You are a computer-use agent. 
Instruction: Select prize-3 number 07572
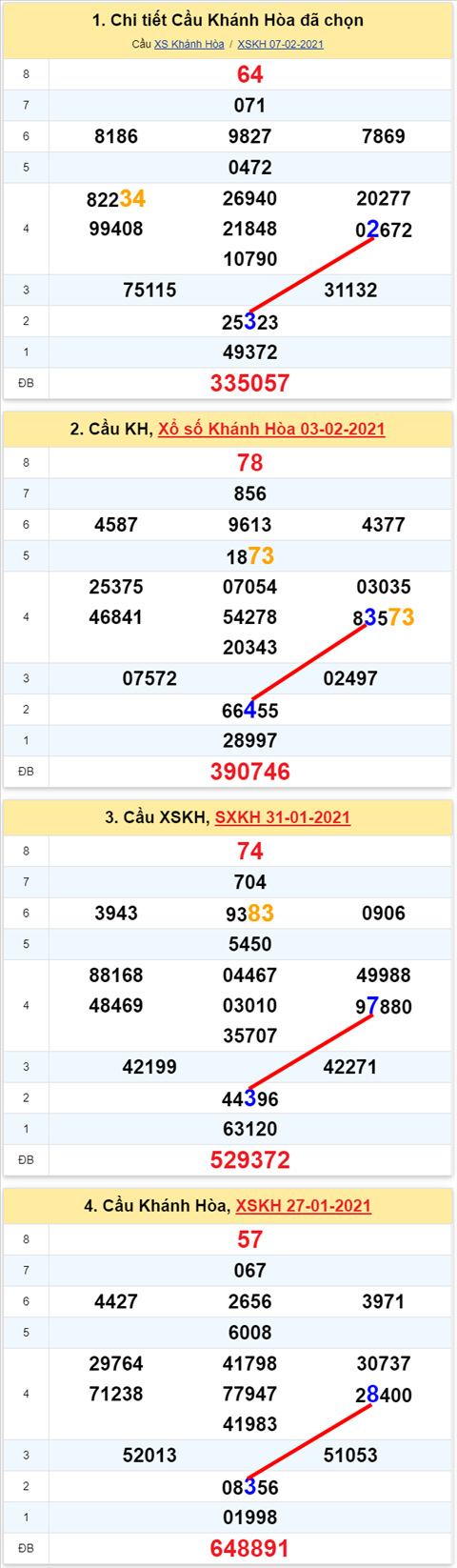149,679
